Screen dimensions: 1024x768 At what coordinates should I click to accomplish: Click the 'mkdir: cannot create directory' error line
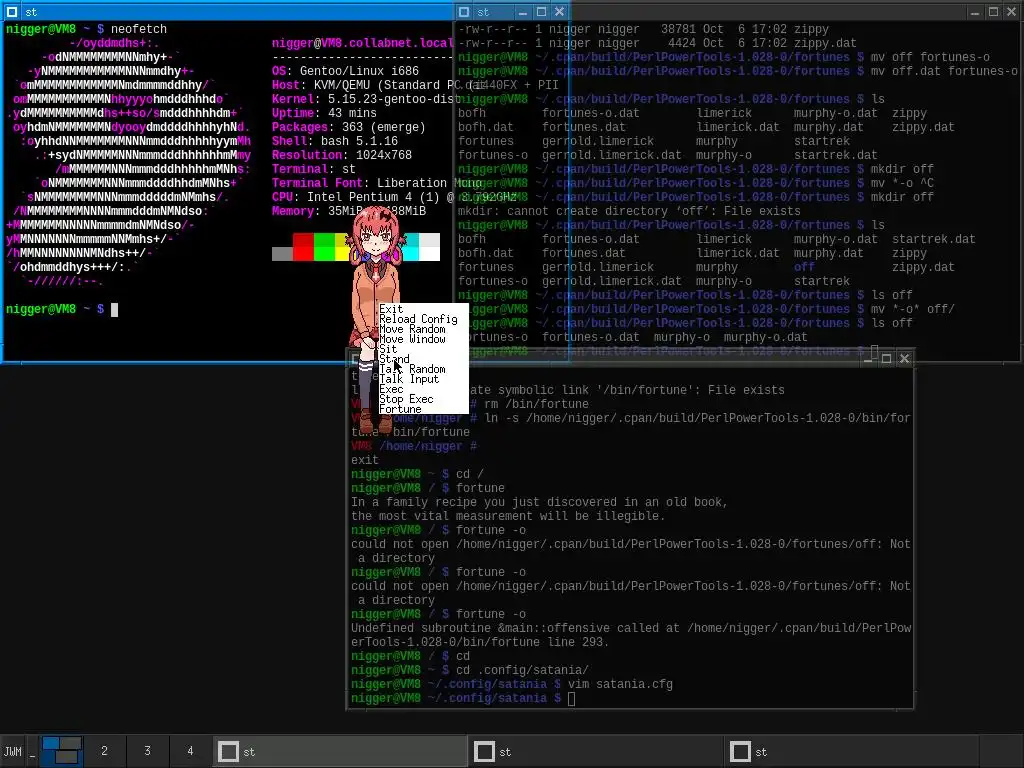pos(629,211)
